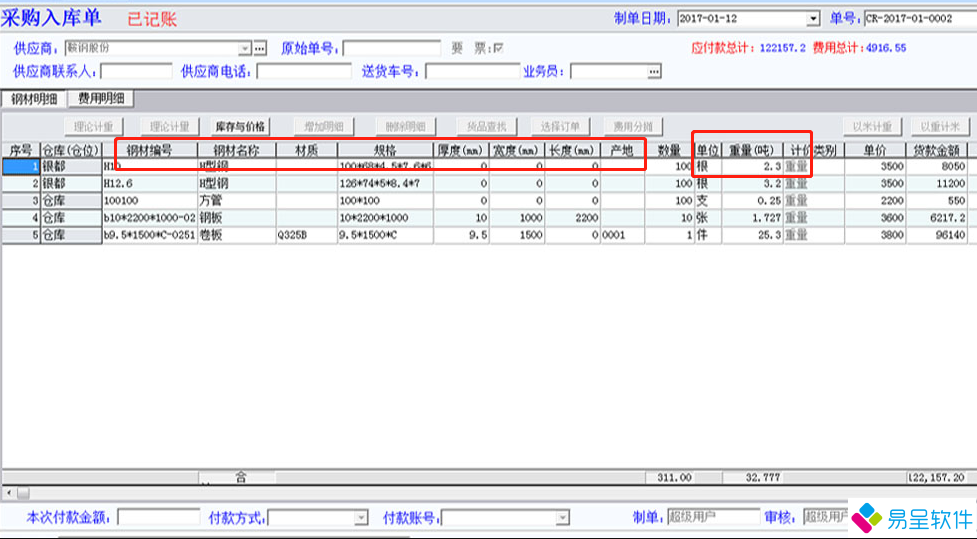Click the 单号 field CR-2017-01-0002

click(x=920, y=19)
